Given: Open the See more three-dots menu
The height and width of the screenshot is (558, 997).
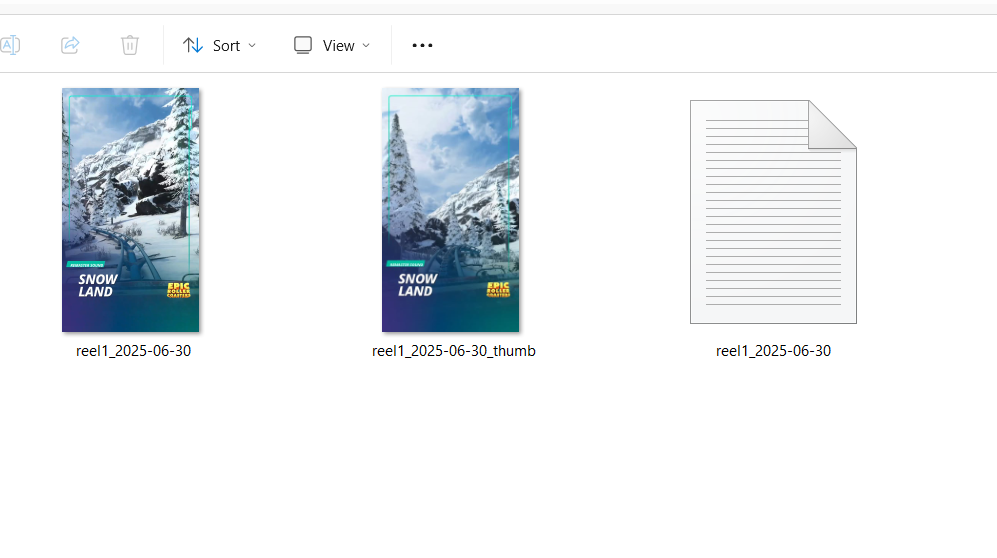Looking at the screenshot, I should pyautogui.click(x=422, y=46).
